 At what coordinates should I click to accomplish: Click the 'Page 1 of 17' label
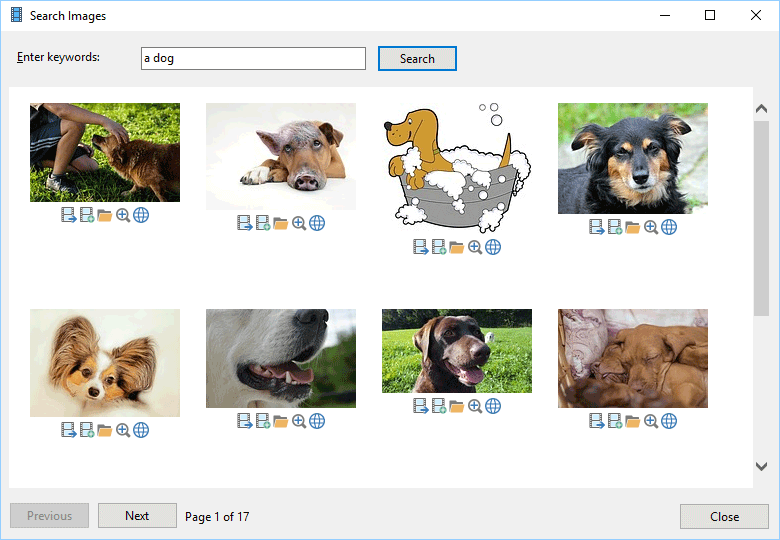217,517
